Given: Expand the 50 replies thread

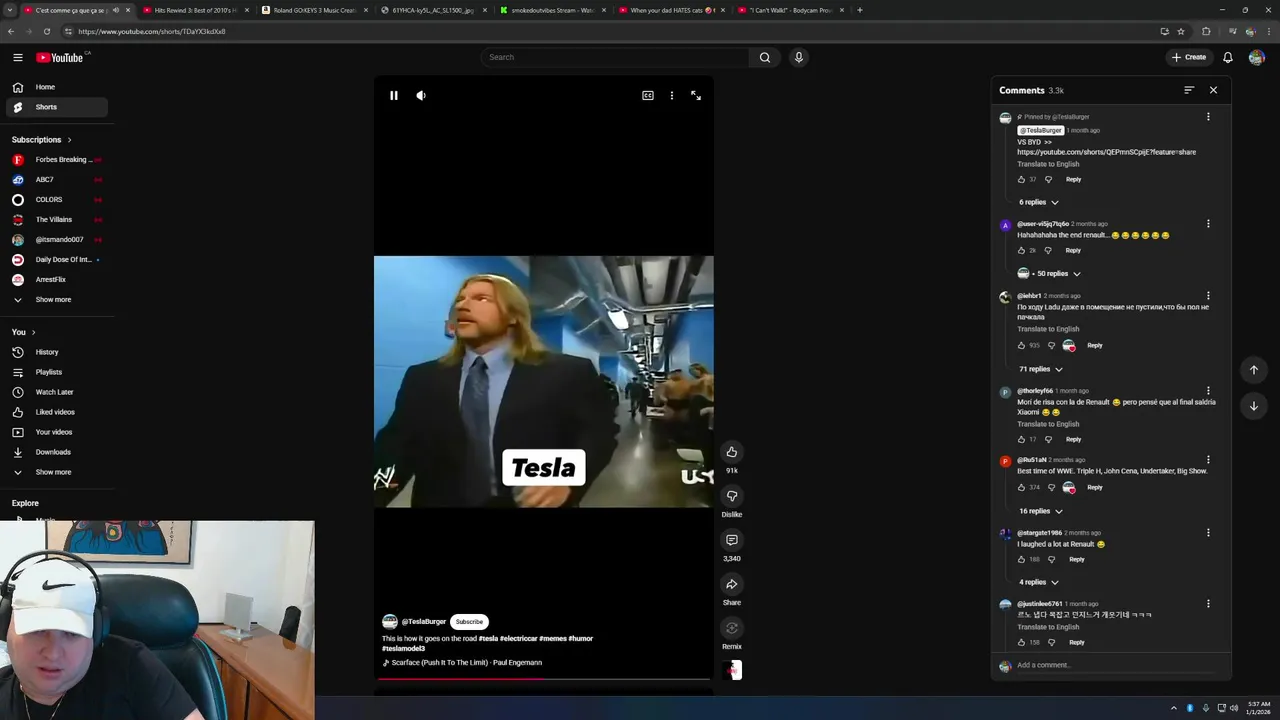Looking at the screenshot, I should point(1056,273).
